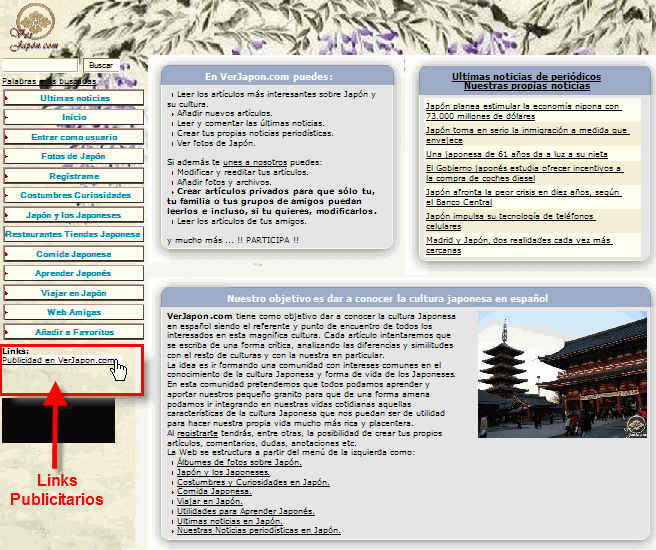
Task: Click 'Añadir nuevos artículos.' bullet text
Action: click(225, 113)
